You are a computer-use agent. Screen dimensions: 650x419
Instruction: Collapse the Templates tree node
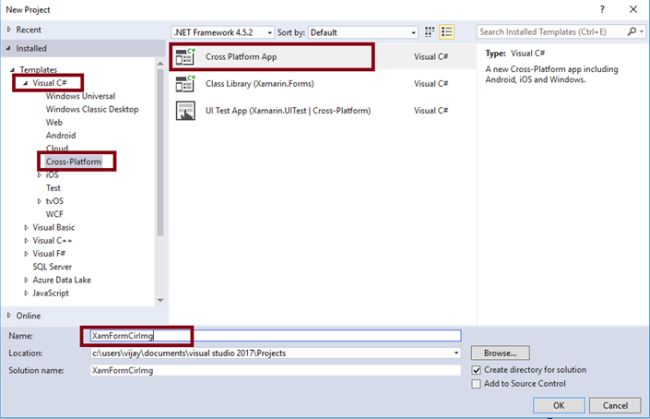tap(12, 70)
